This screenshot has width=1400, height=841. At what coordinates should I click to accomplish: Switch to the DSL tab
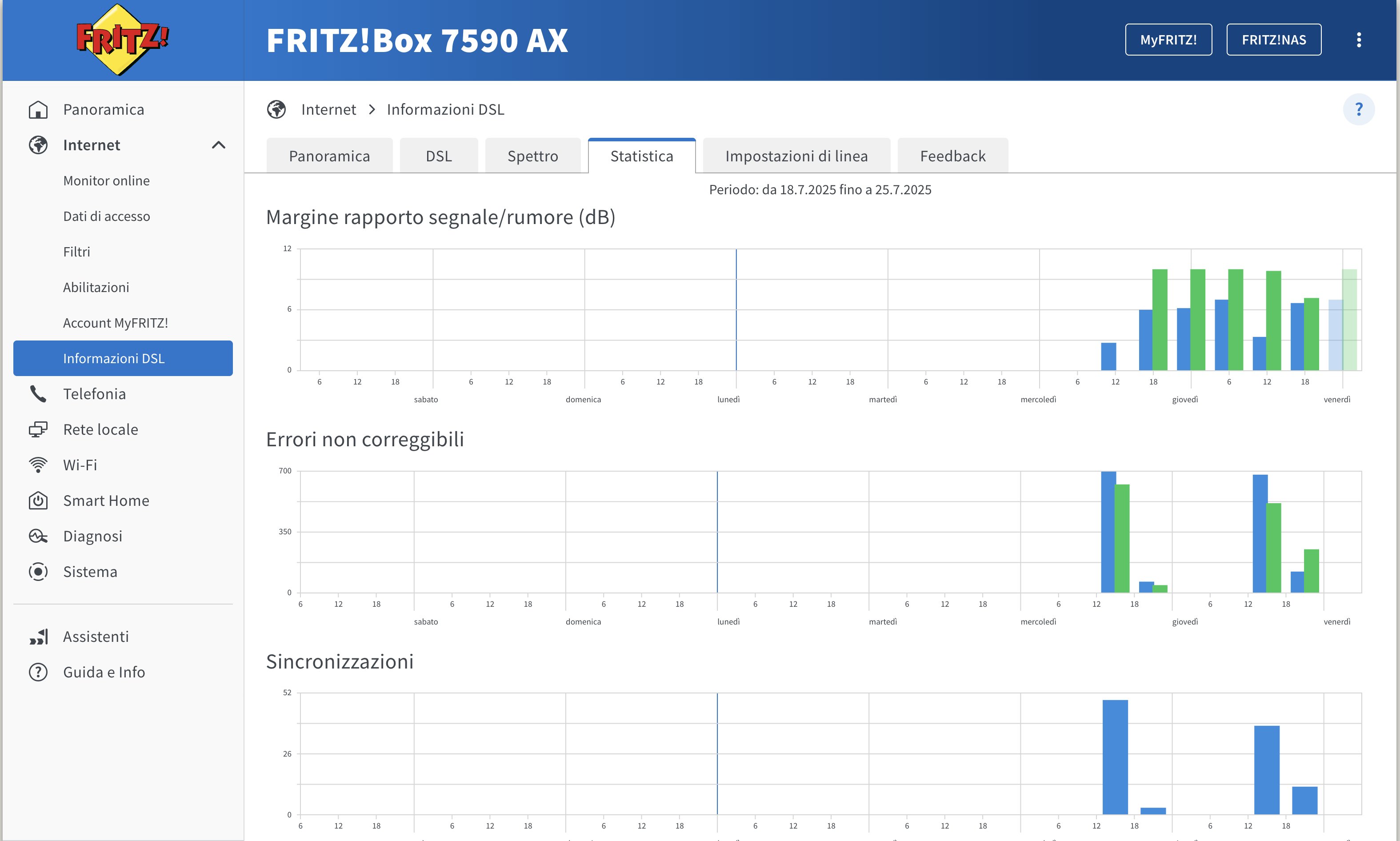point(439,156)
